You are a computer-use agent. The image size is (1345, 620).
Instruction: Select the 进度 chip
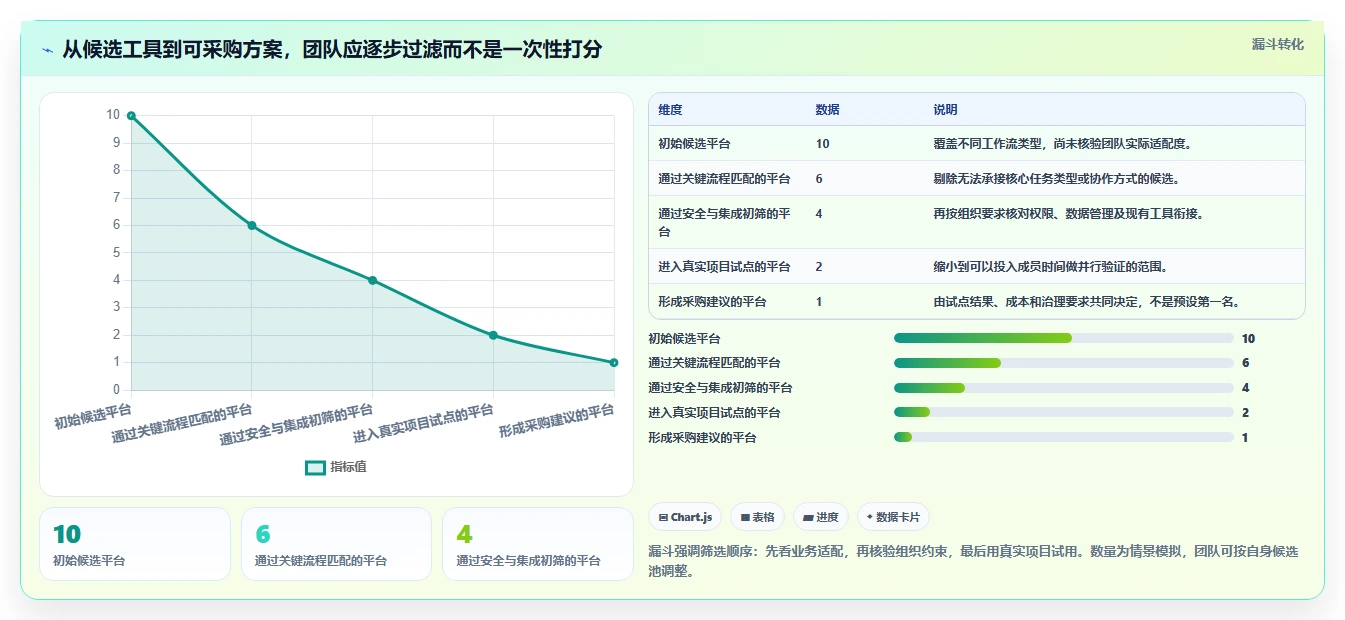click(x=820, y=517)
